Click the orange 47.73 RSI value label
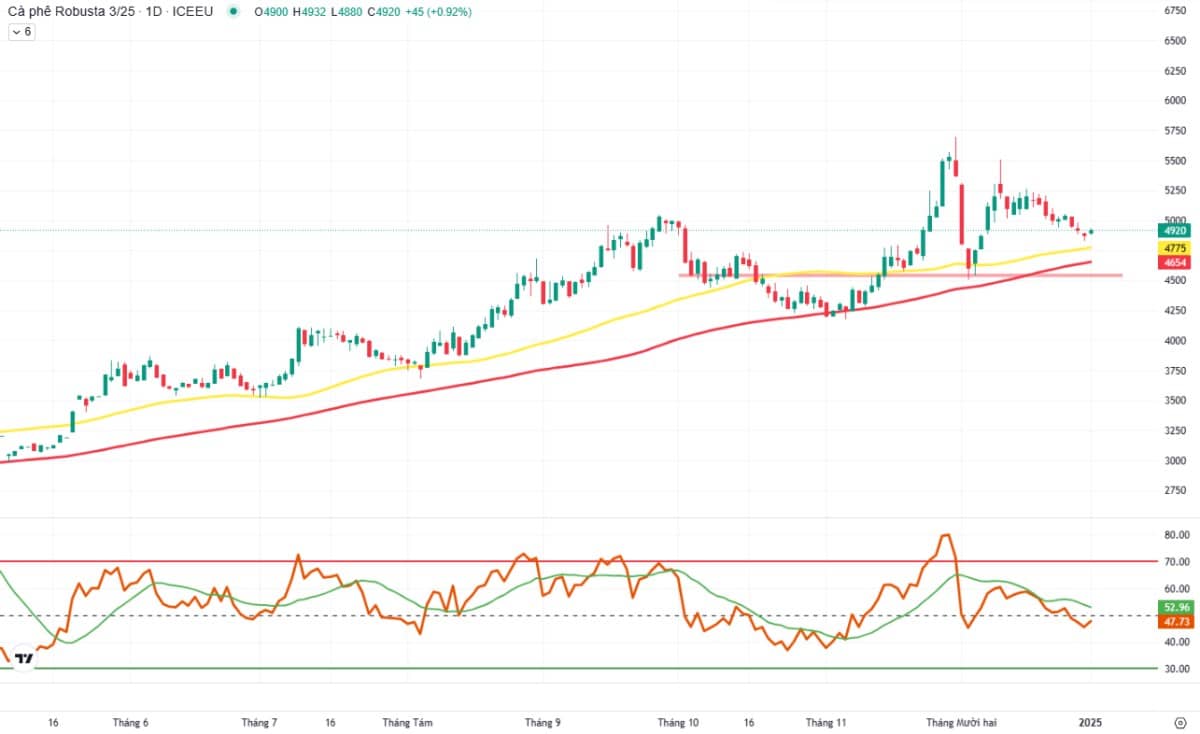 coord(1174,621)
